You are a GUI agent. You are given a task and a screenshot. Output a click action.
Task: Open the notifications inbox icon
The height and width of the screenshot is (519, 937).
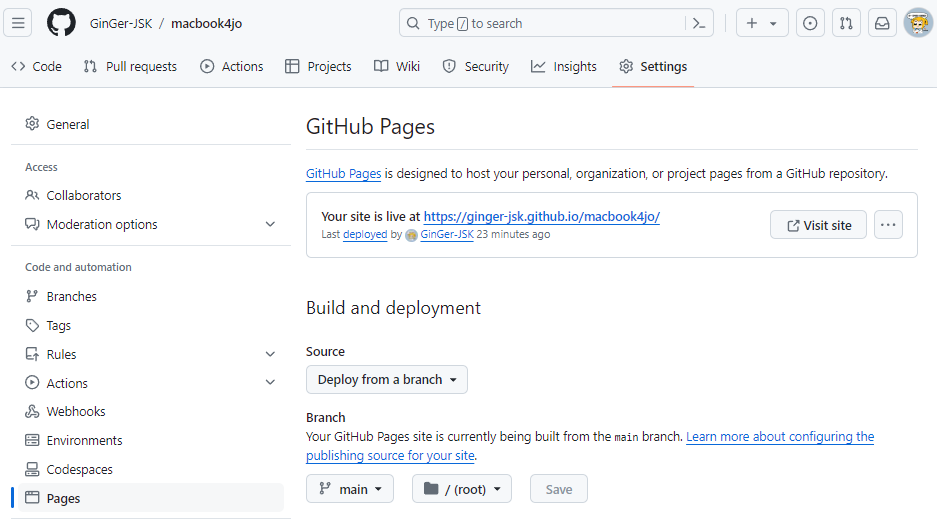point(882,23)
